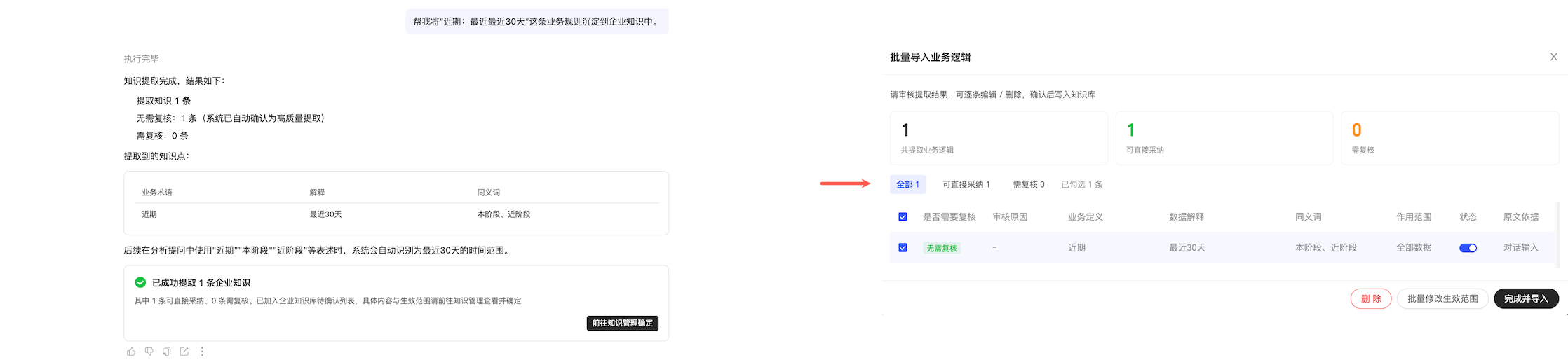Click 已成功提取 1 条企业知识 title
The image size is (1568, 360).
click(x=201, y=283)
